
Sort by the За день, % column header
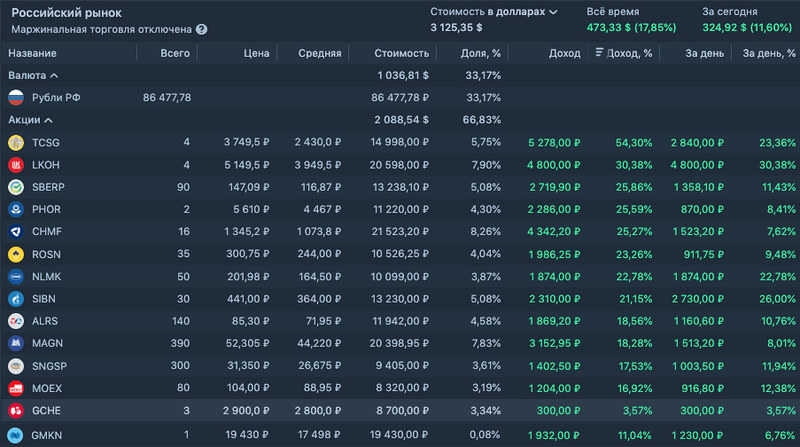point(769,53)
